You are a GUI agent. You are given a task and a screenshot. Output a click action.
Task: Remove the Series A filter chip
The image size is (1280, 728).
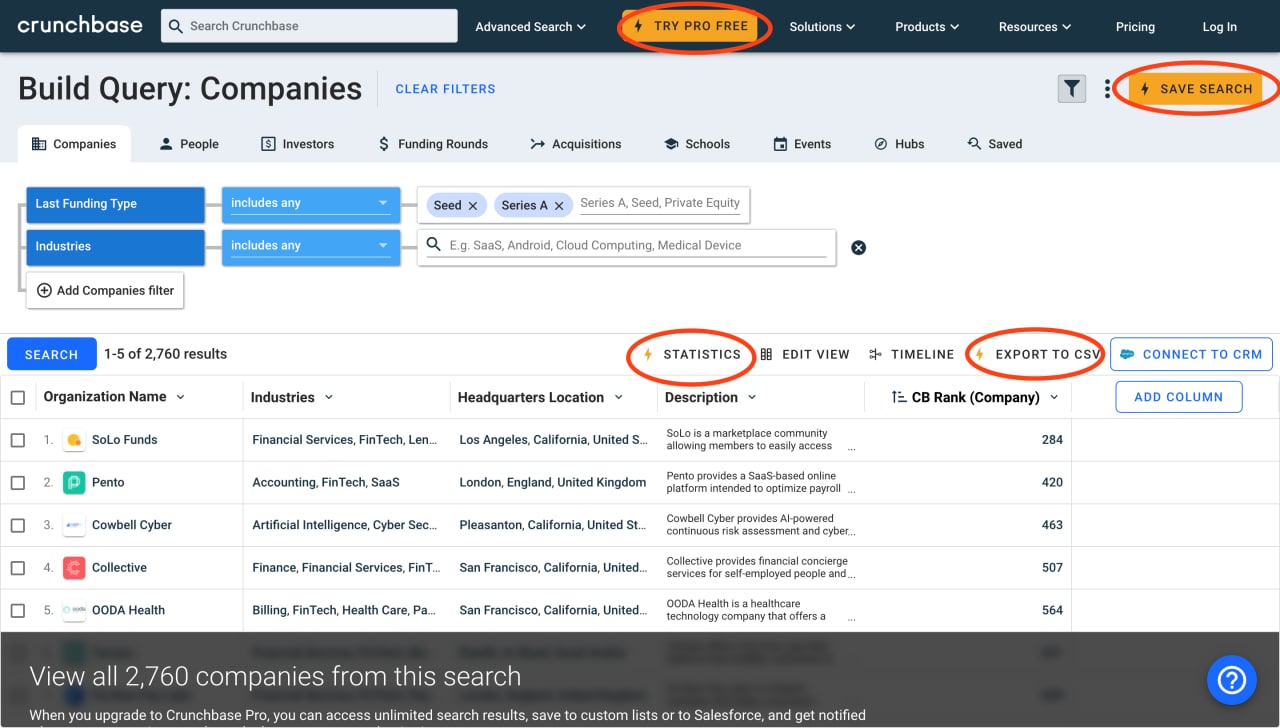[x=559, y=205]
